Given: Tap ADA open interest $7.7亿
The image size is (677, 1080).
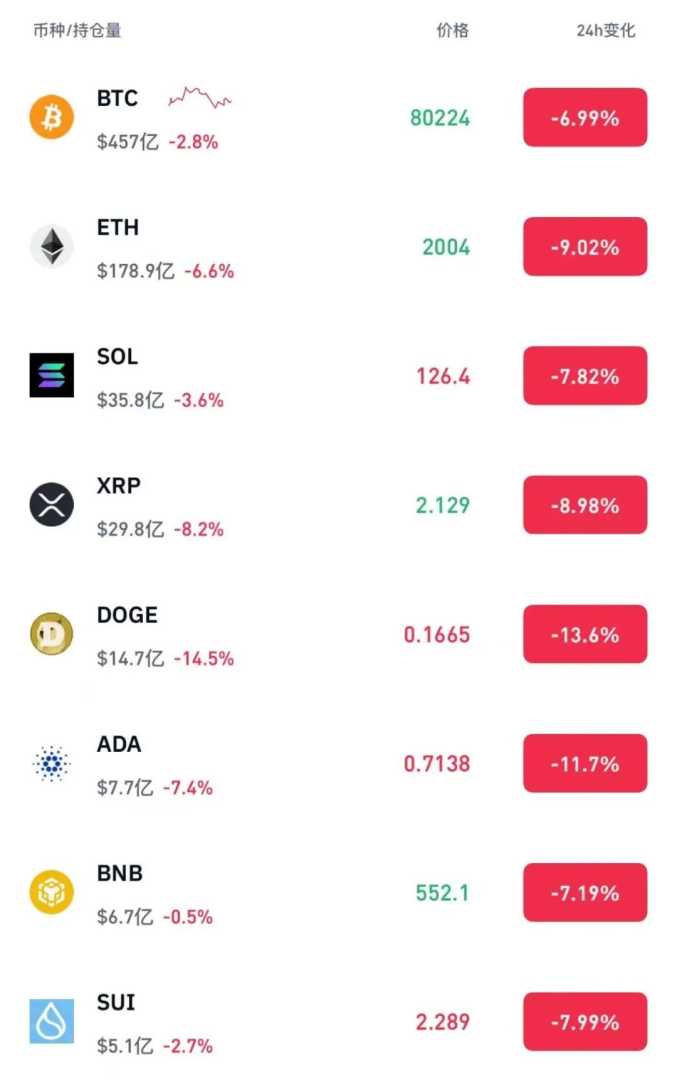Looking at the screenshot, I should (x=126, y=788).
